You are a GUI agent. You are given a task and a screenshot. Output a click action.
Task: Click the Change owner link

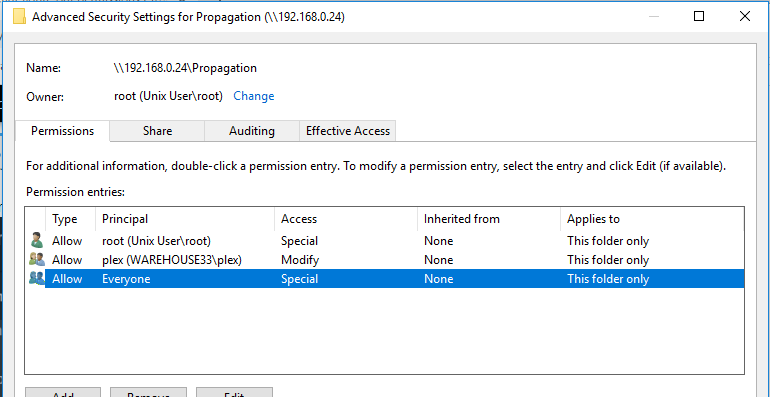[x=253, y=96]
